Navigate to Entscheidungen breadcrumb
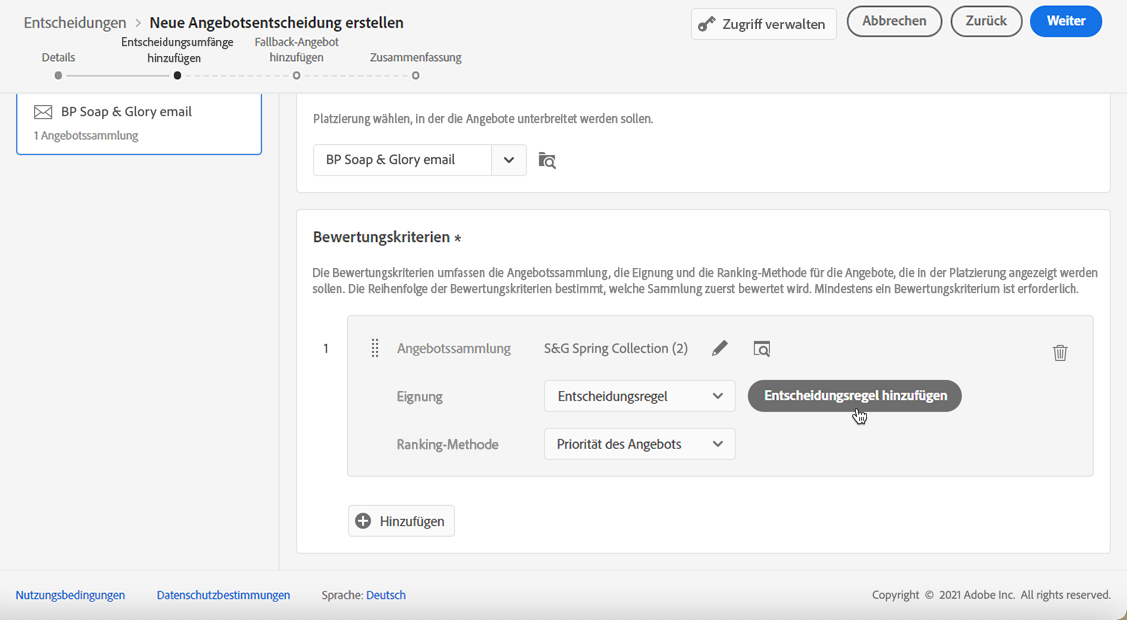This screenshot has width=1127, height=620. 75,22
